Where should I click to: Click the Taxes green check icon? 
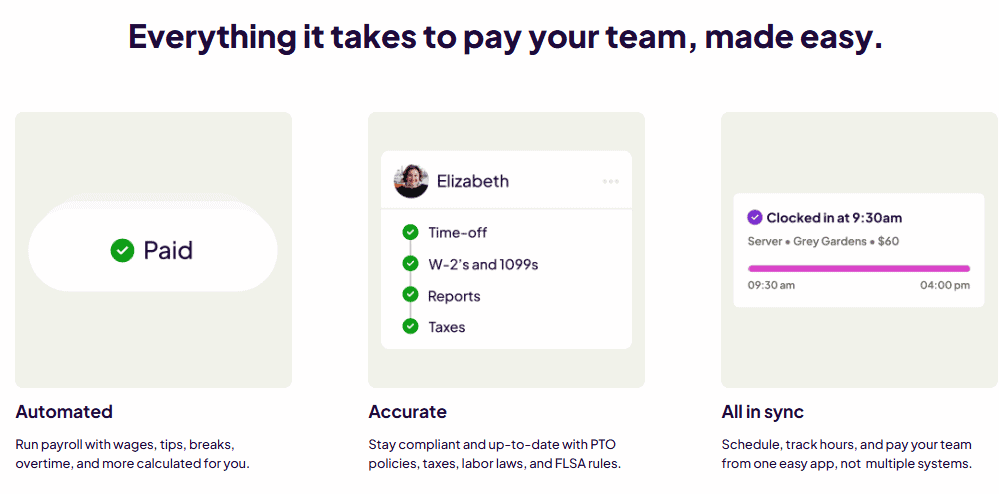(410, 326)
